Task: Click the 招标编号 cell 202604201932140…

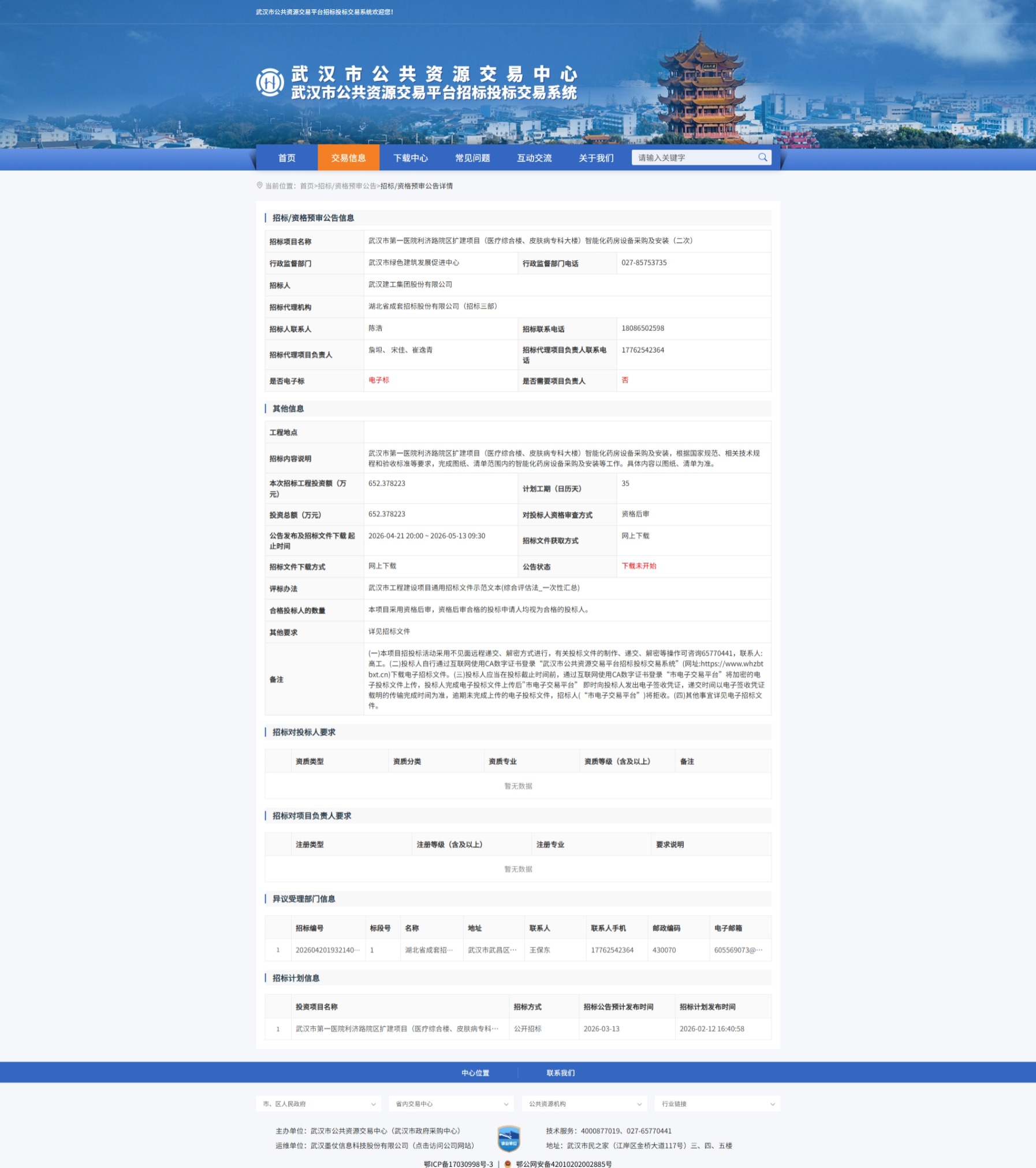Action: [x=327, y=950]
